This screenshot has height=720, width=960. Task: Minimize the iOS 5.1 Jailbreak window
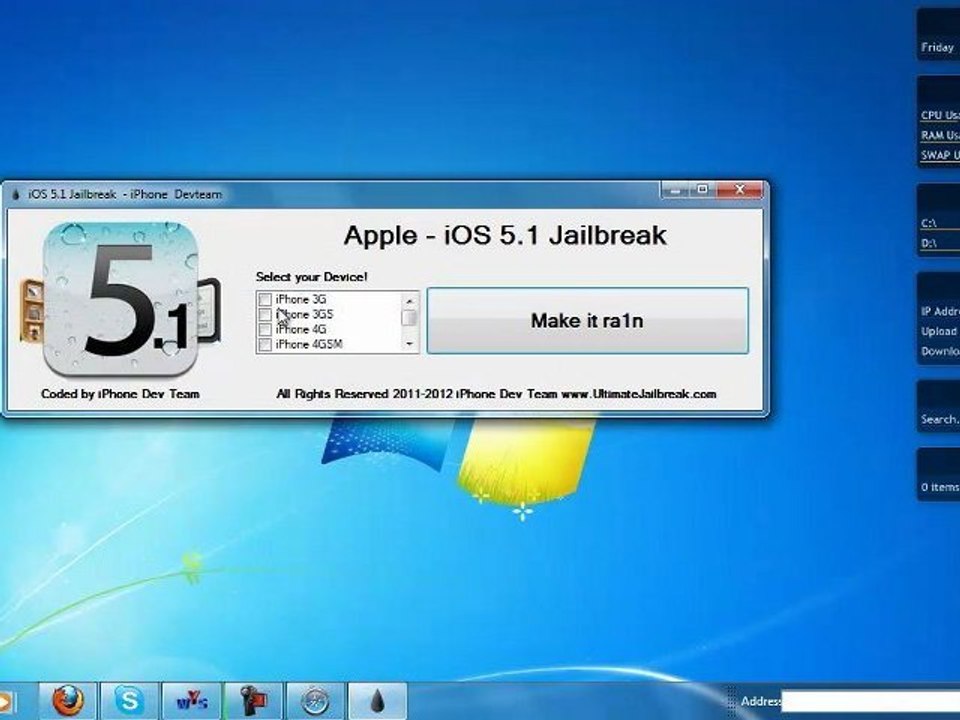click(676, 190)
